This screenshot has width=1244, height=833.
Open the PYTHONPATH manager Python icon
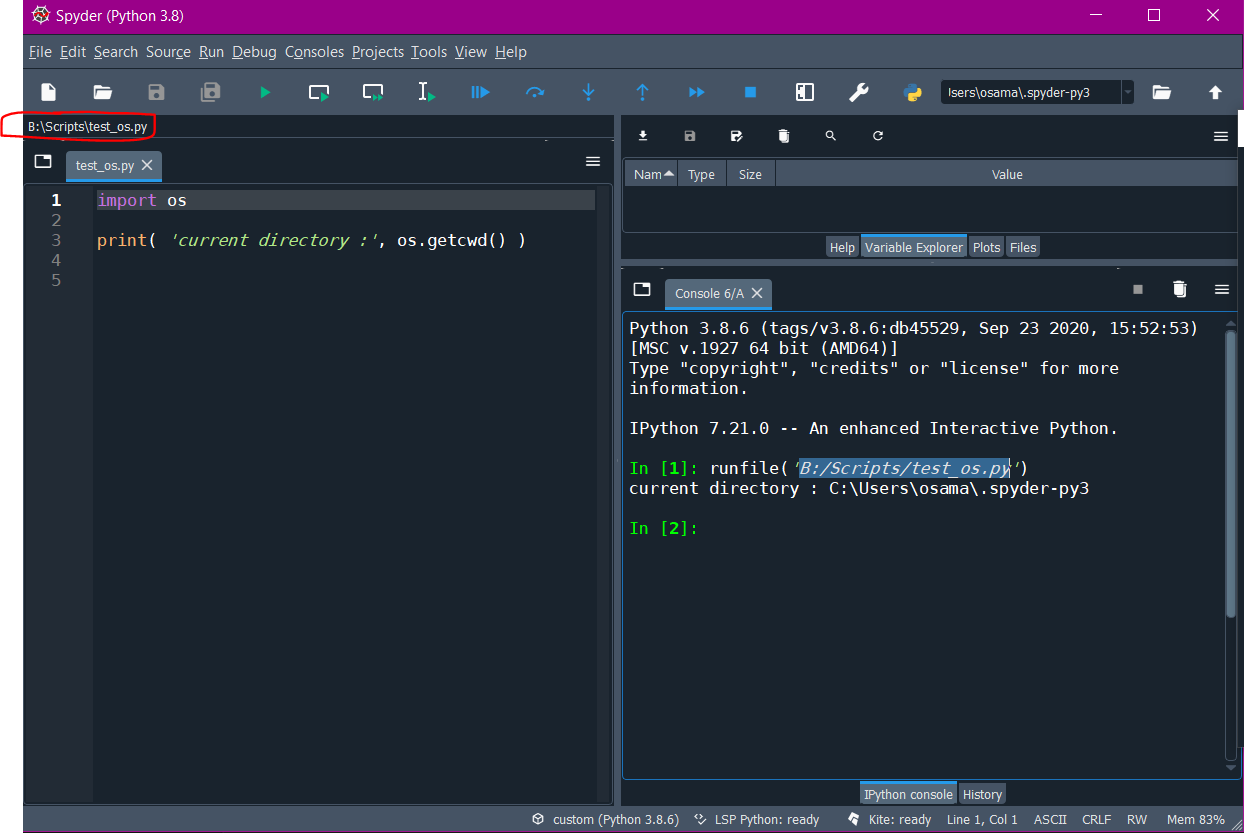912,92
